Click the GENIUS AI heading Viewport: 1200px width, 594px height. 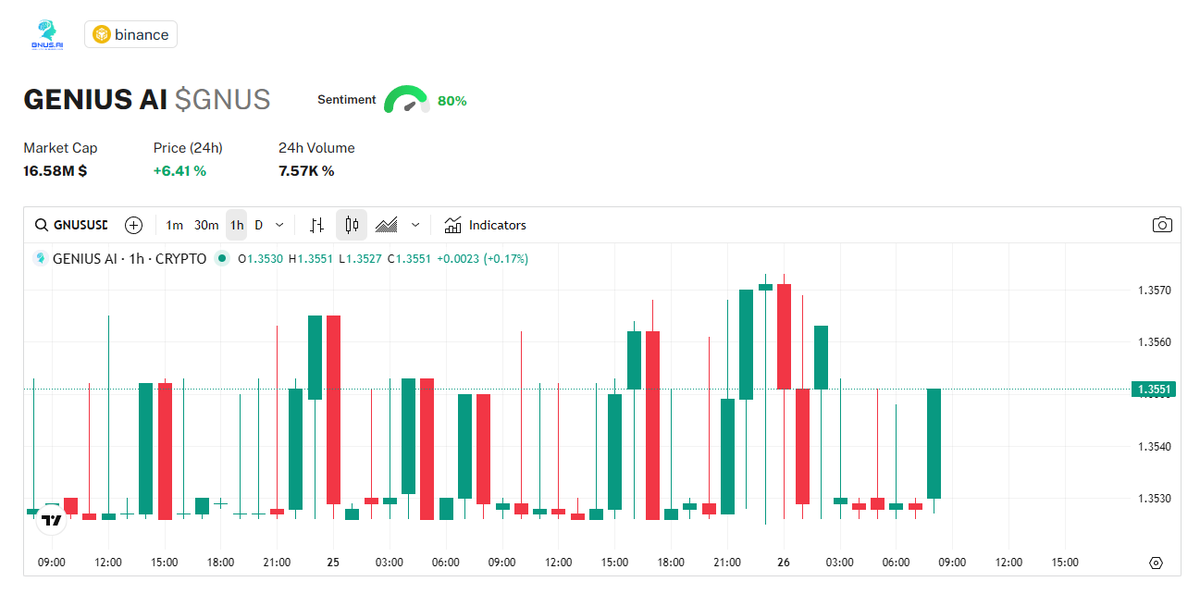click(x=95, y=100)
